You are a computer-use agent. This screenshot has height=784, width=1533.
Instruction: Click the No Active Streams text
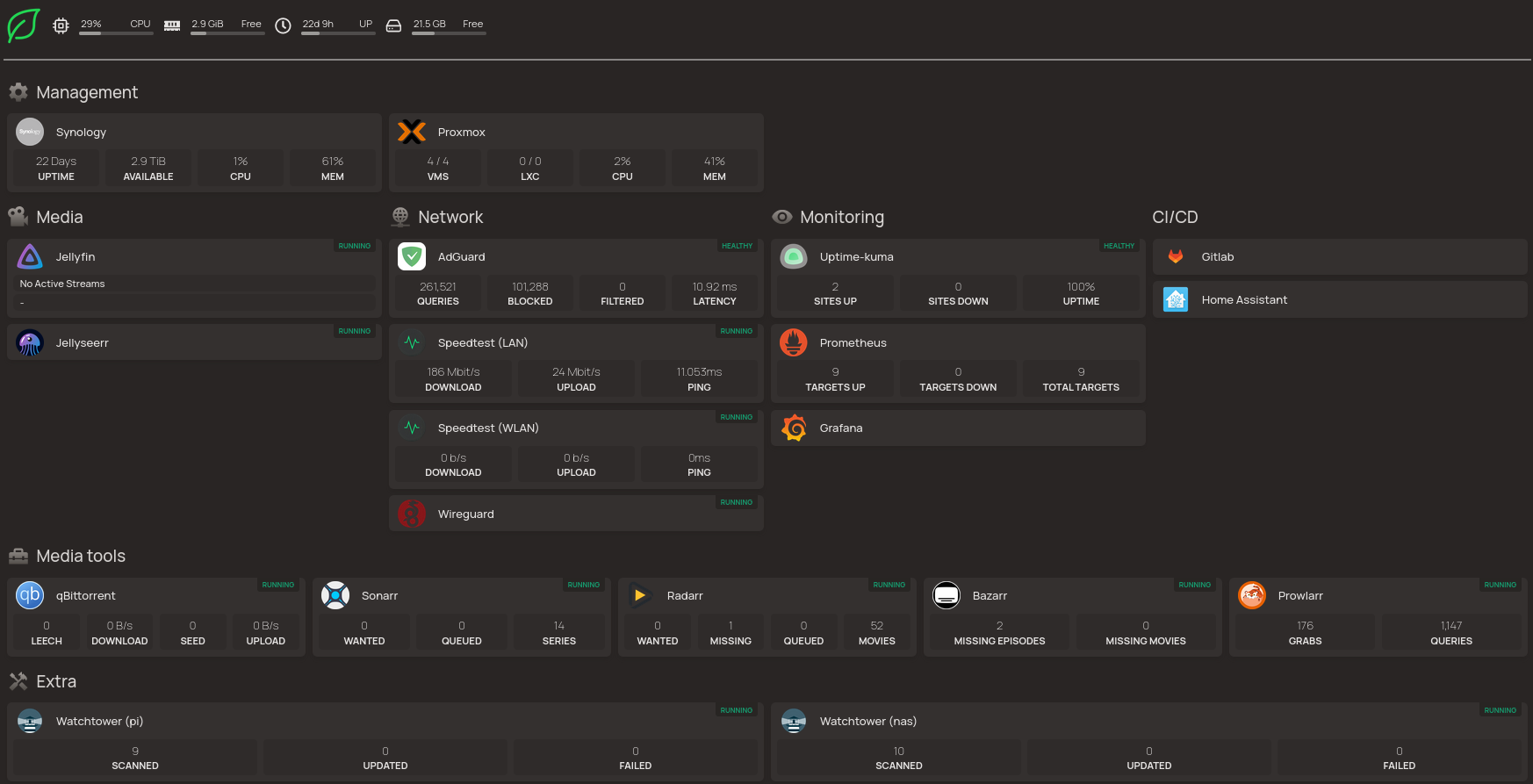(62, 284)
